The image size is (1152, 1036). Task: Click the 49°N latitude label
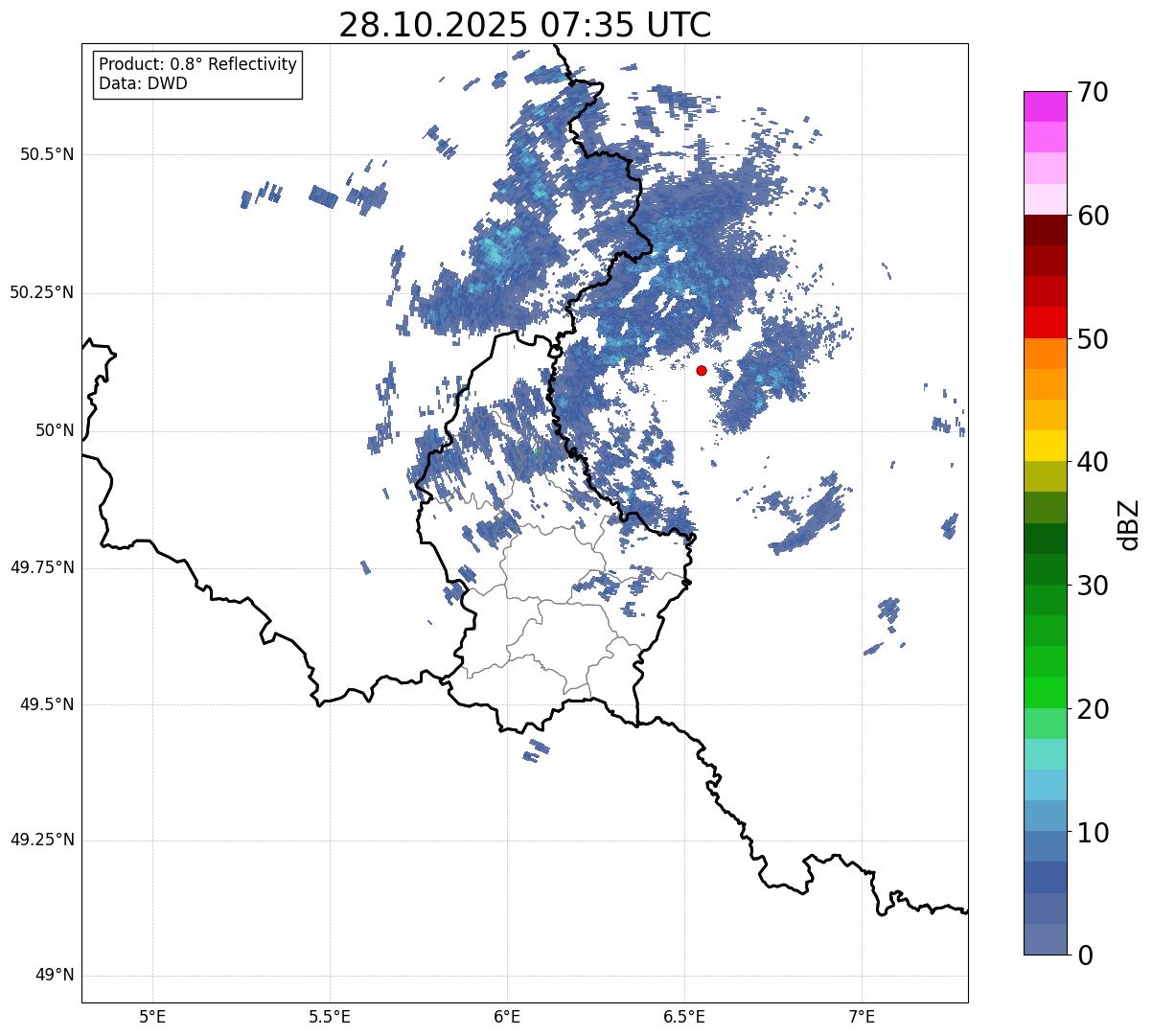pyautogui.click(x=55, y=976)
